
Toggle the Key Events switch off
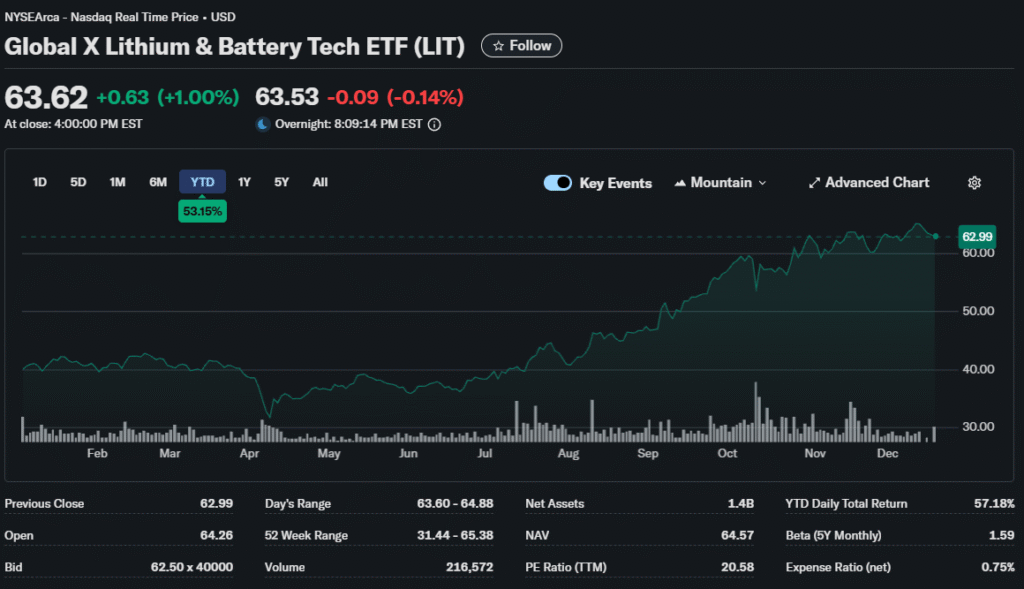558,183
